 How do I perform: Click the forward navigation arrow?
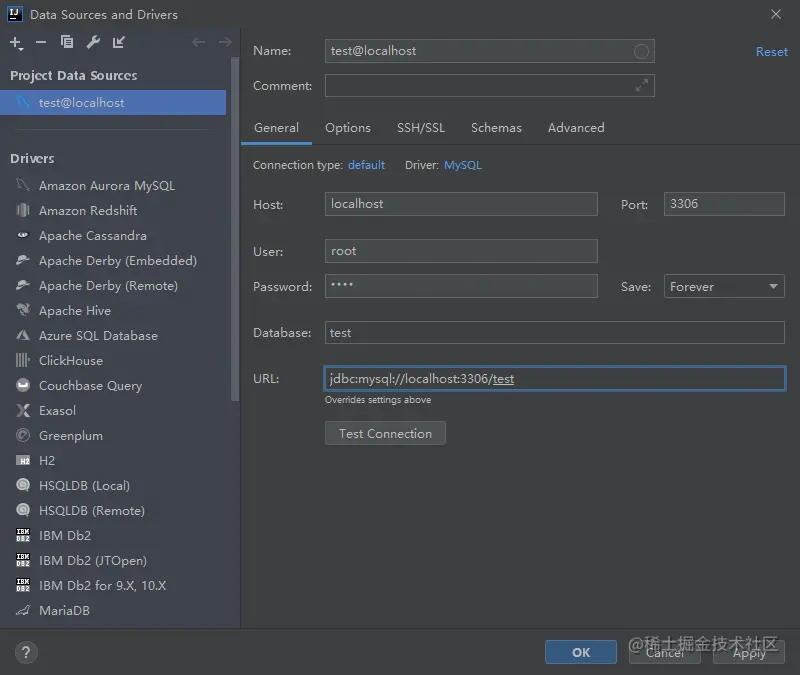(225, 42)
